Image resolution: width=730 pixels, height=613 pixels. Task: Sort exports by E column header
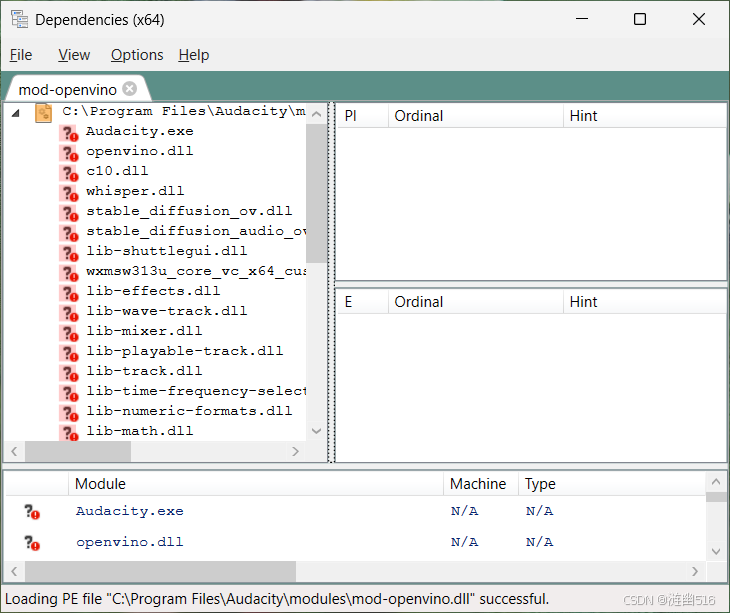click(x=362, y=302)
